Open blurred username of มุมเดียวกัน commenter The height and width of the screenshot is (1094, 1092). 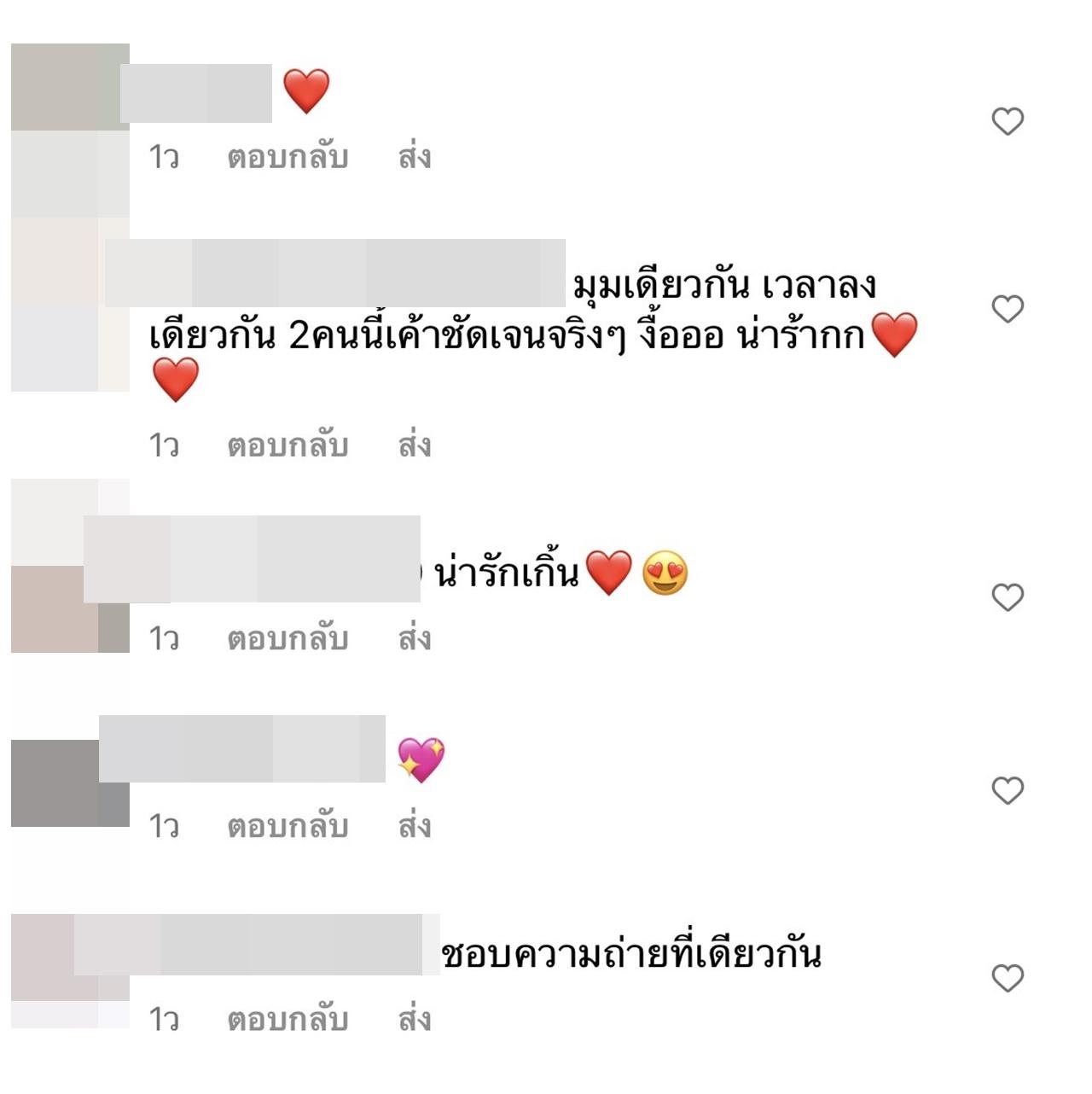(x=335, y=273)
